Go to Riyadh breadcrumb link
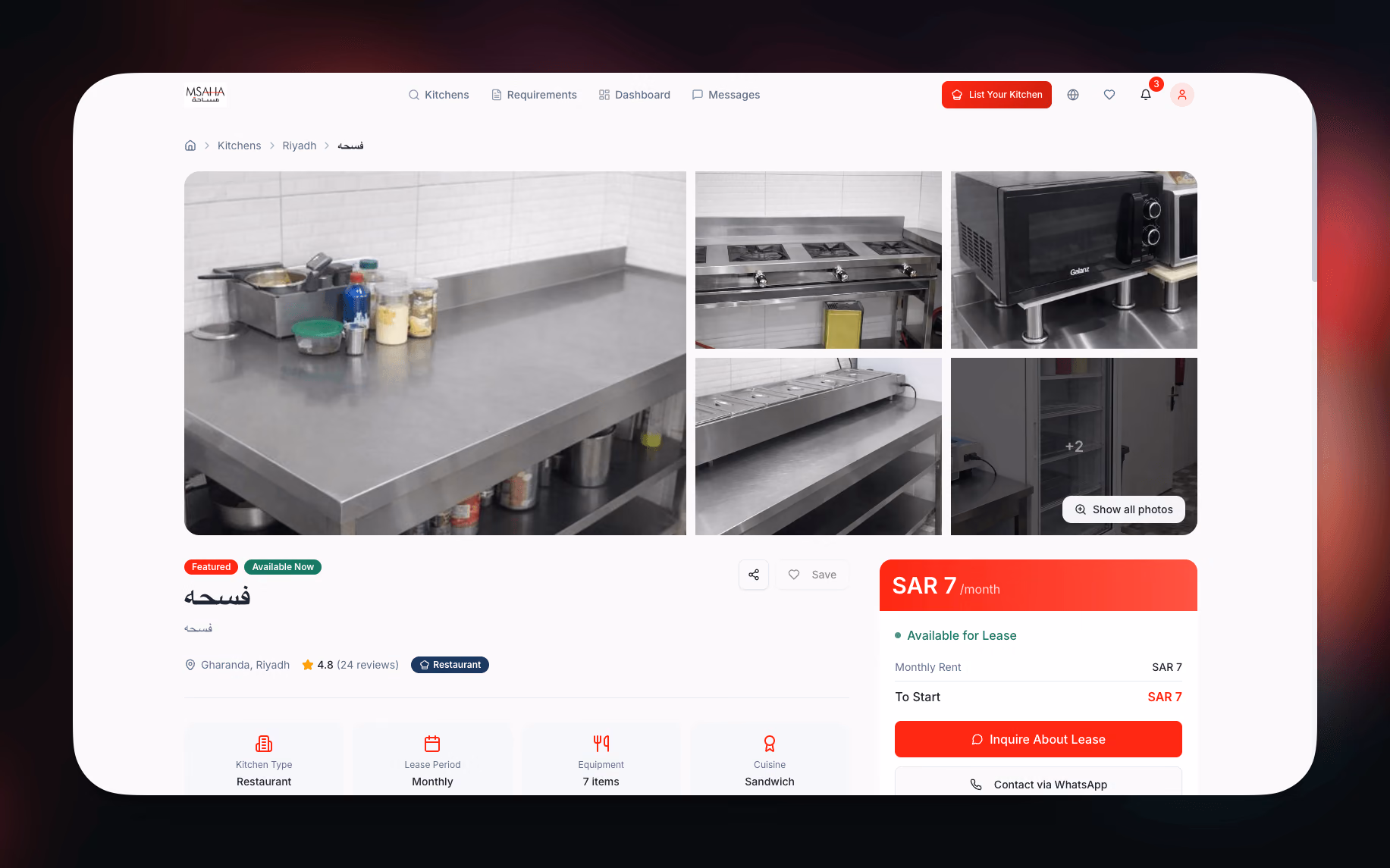 click(x=300, y=146)
